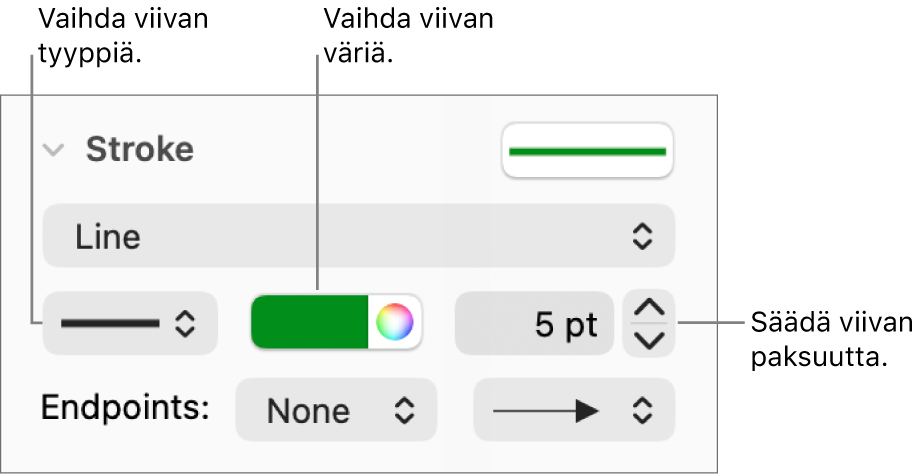
Task: Click the line style pop-up chevrons
Action: point(185,323)
